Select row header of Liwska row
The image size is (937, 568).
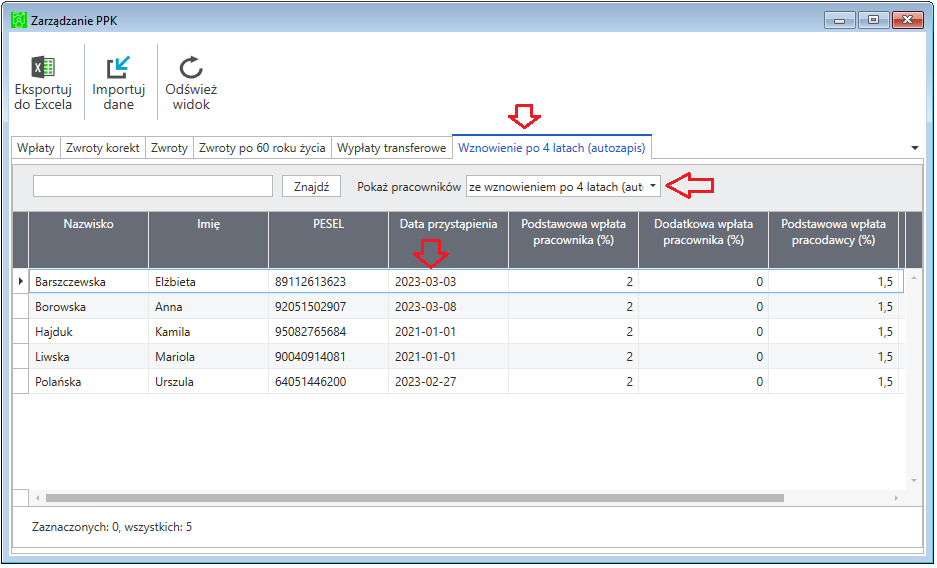(21, 357)
